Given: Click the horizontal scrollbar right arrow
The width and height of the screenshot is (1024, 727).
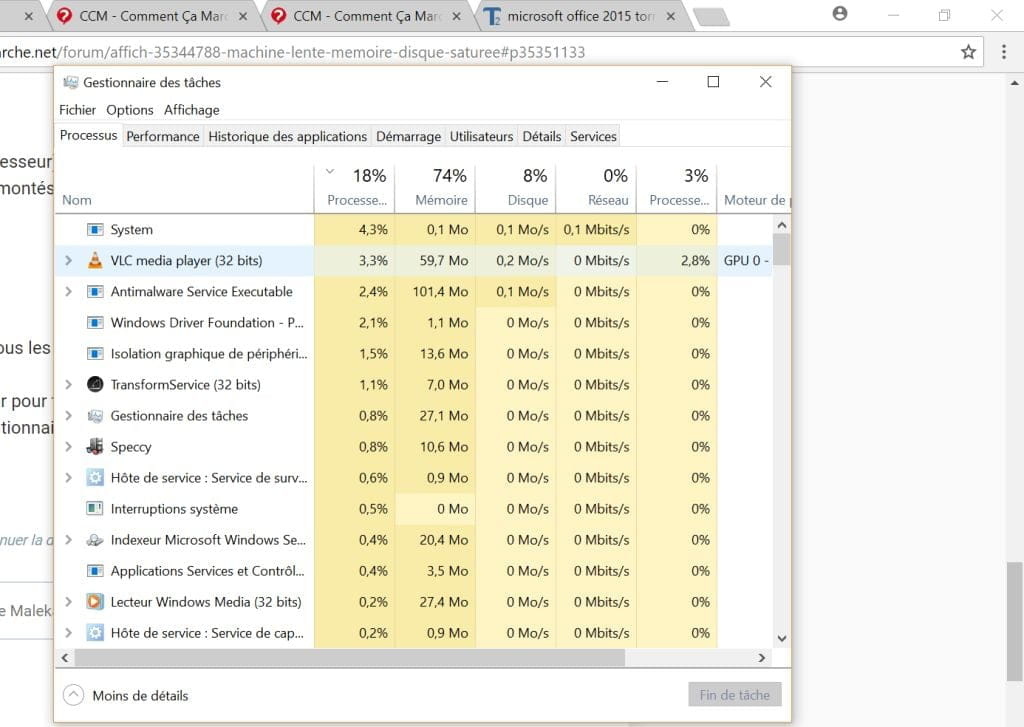Looking at the screenshot, I should tap(761, 658).
